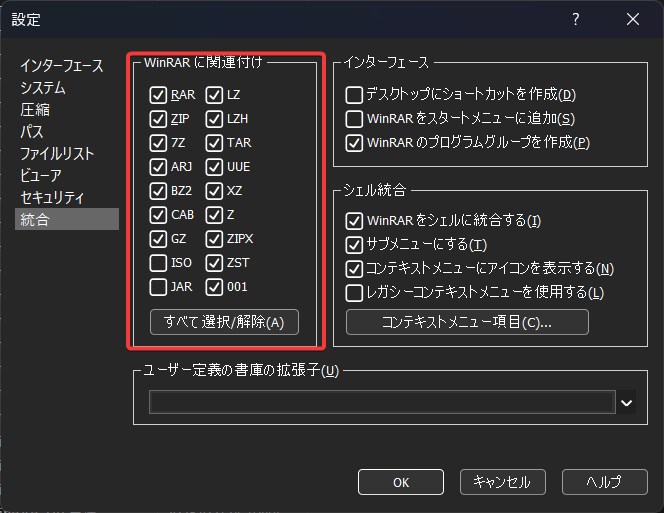Image resolution: width=664 pixels, height=513 pixels.
Task: Uncheck WinRARのプログラムグループを作成
Action: pos(354,143)
